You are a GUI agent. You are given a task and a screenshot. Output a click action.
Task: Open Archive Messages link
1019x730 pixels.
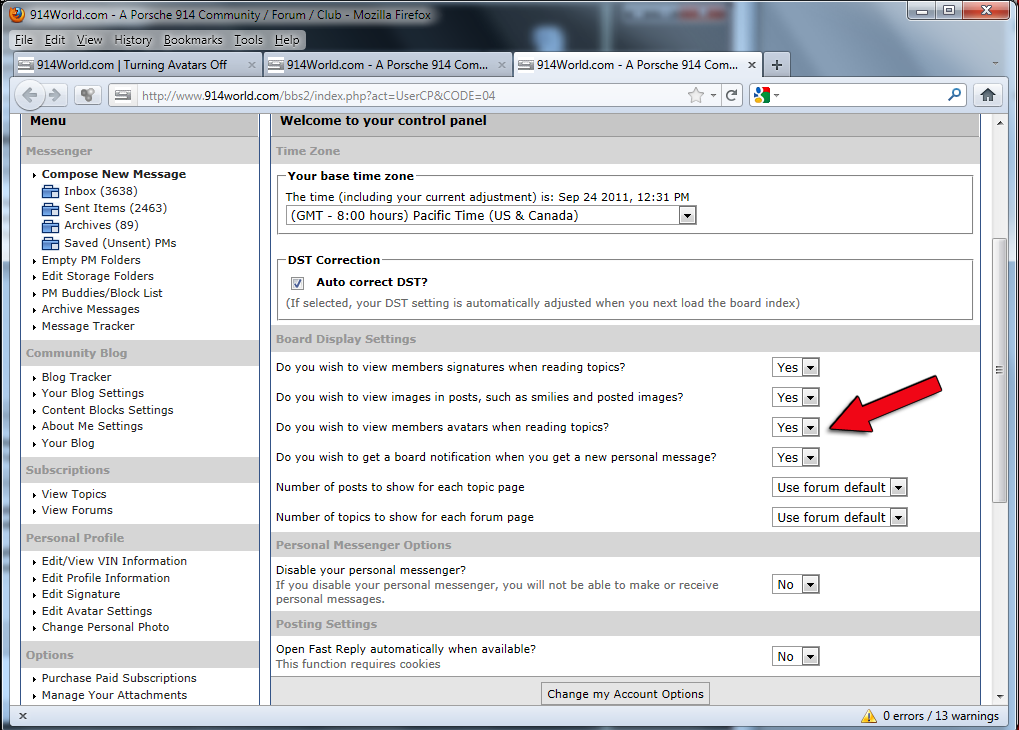click(x=90, y=309)
